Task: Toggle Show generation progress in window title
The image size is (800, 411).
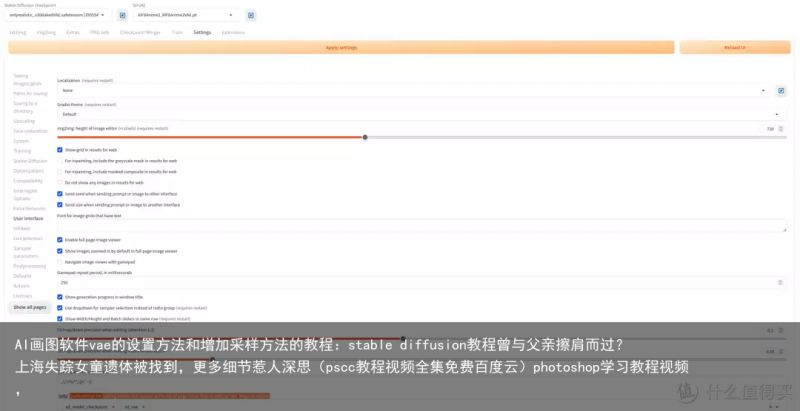Action: [x=60, y=297]
